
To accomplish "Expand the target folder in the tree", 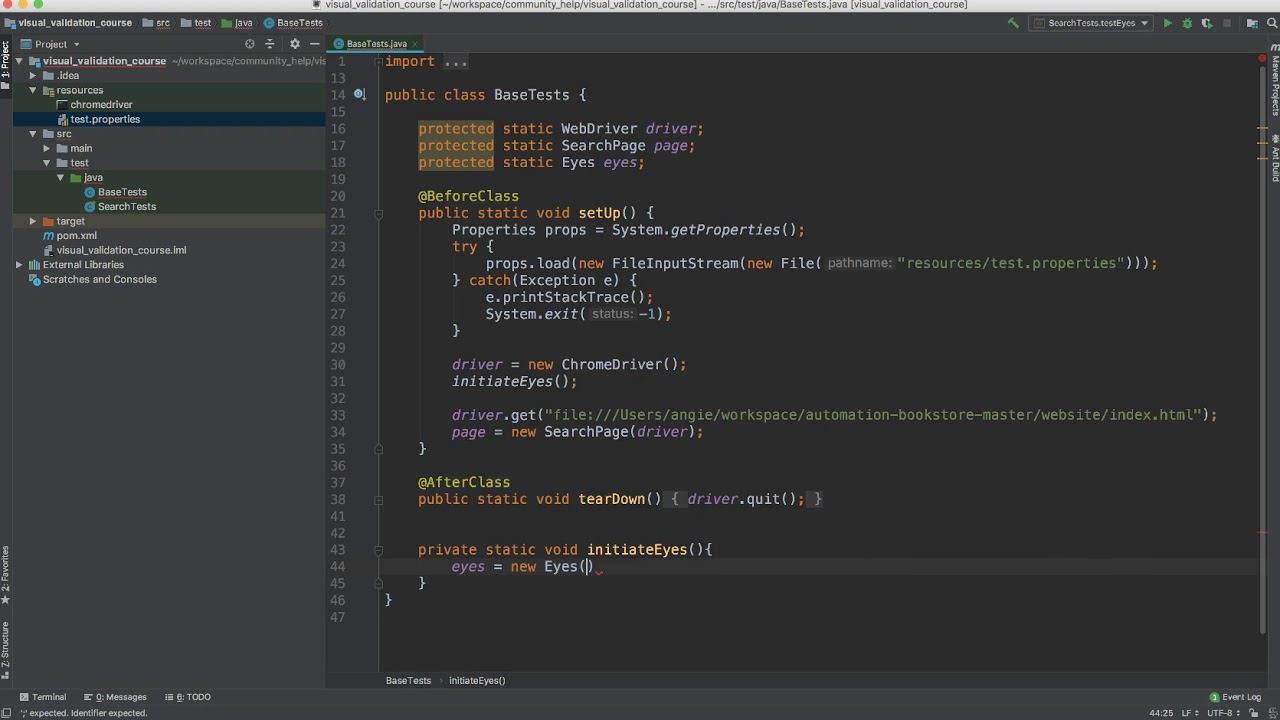I will [x=33, y=221].
